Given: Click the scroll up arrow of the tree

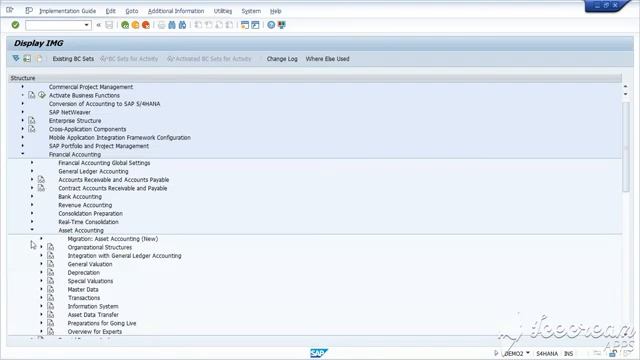Looking at the screenshot, I should [626, 87].
